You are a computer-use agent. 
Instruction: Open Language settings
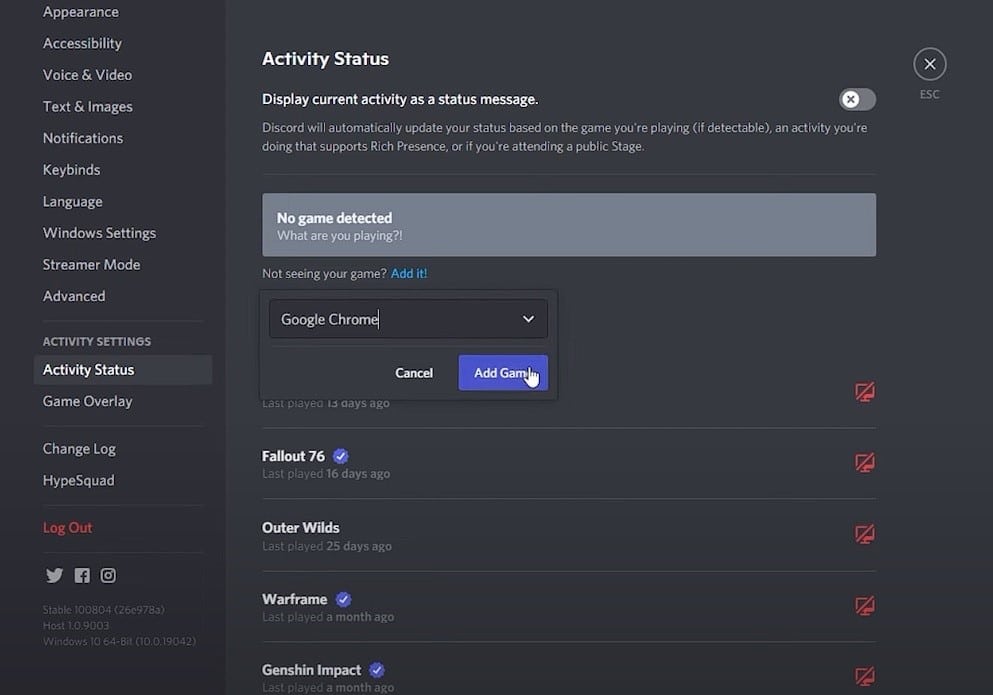tap(72, 201)
